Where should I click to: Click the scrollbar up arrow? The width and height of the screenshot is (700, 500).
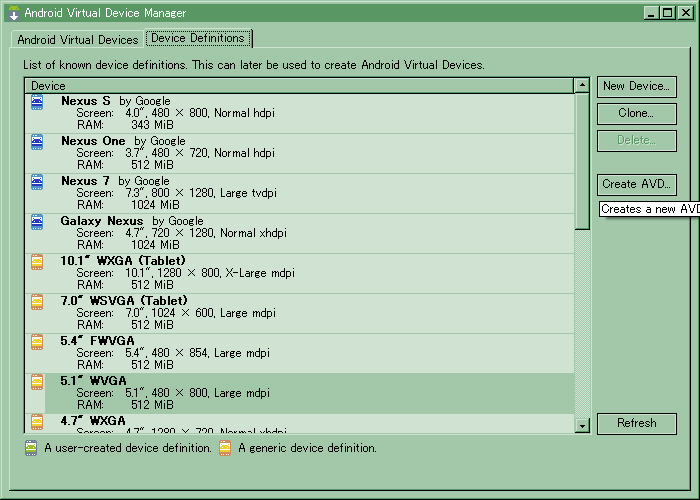582,85
